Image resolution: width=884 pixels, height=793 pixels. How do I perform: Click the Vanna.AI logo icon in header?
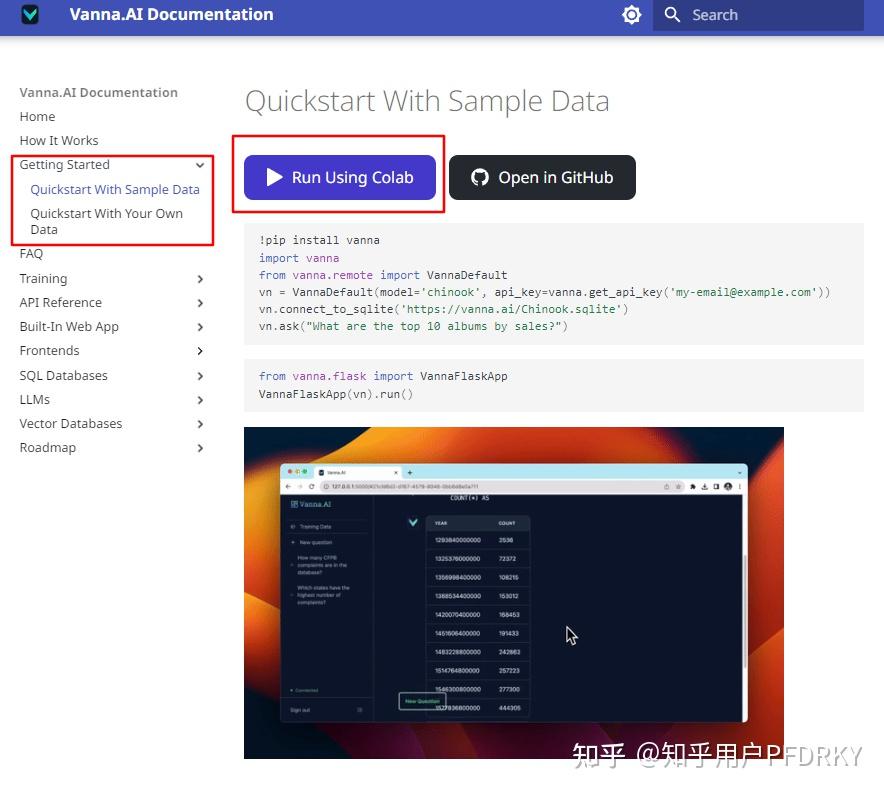pos(30,14)
